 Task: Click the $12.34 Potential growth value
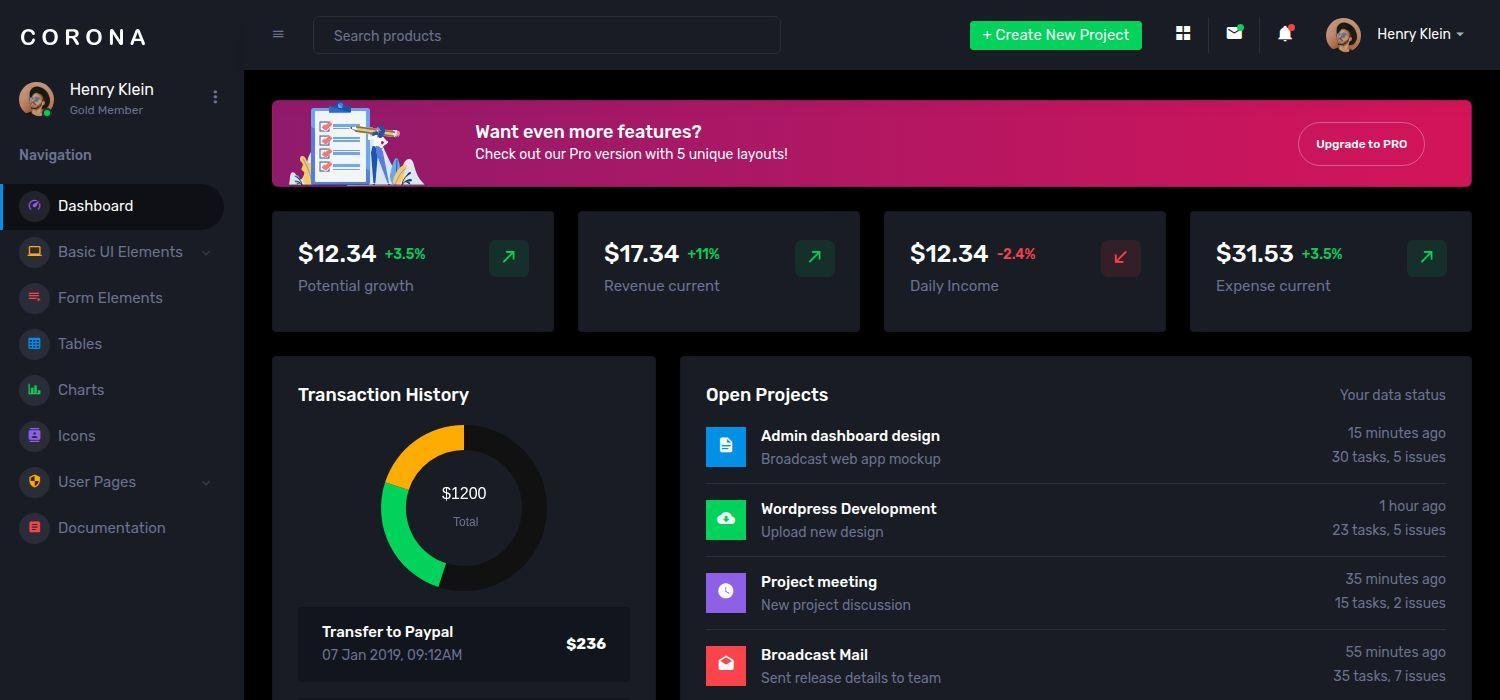[x=337, y=254]
